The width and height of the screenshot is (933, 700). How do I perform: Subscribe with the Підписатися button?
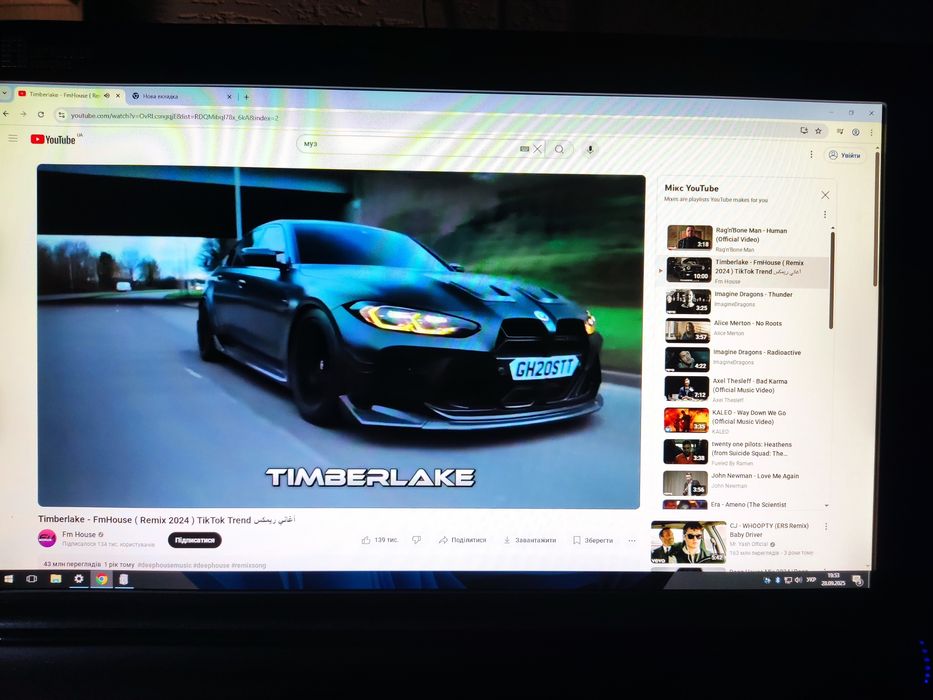(195, 540)
